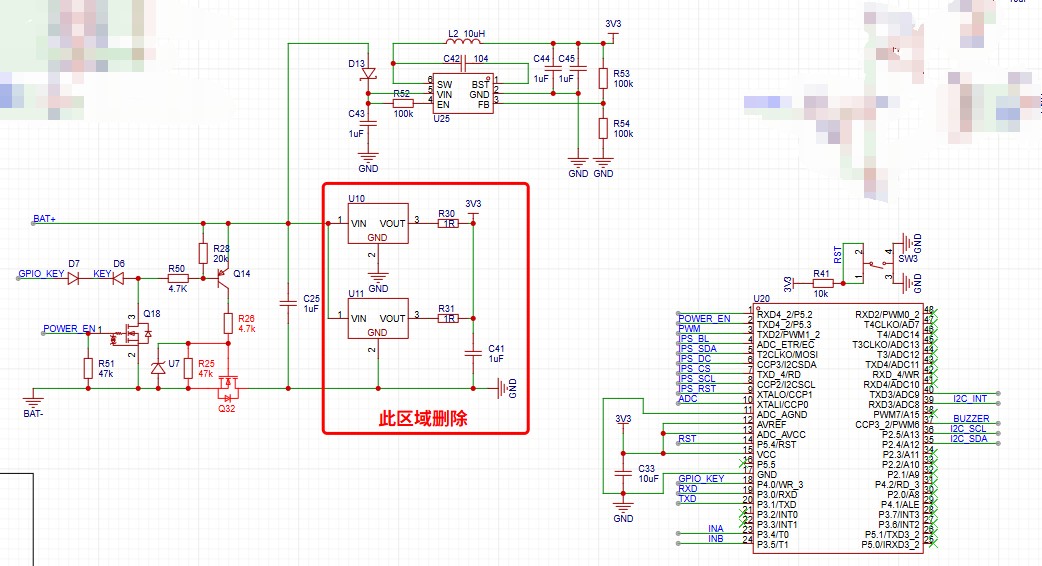This screenshot has width=1042, height=566.
Task: Select zener diode U7 symbol
Action: (158, 367)
